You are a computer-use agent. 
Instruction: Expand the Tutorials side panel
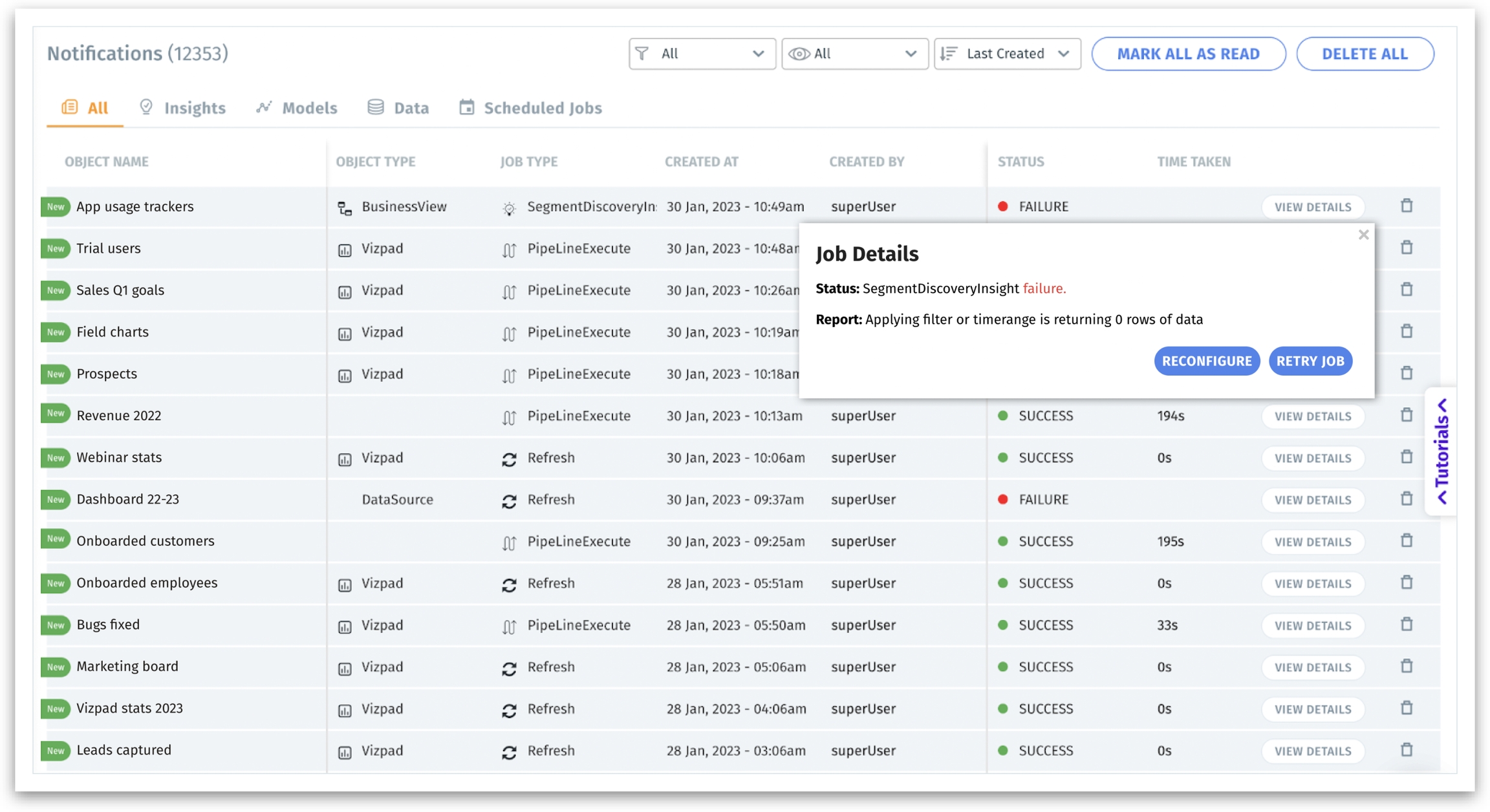(x=1441, y=451)
